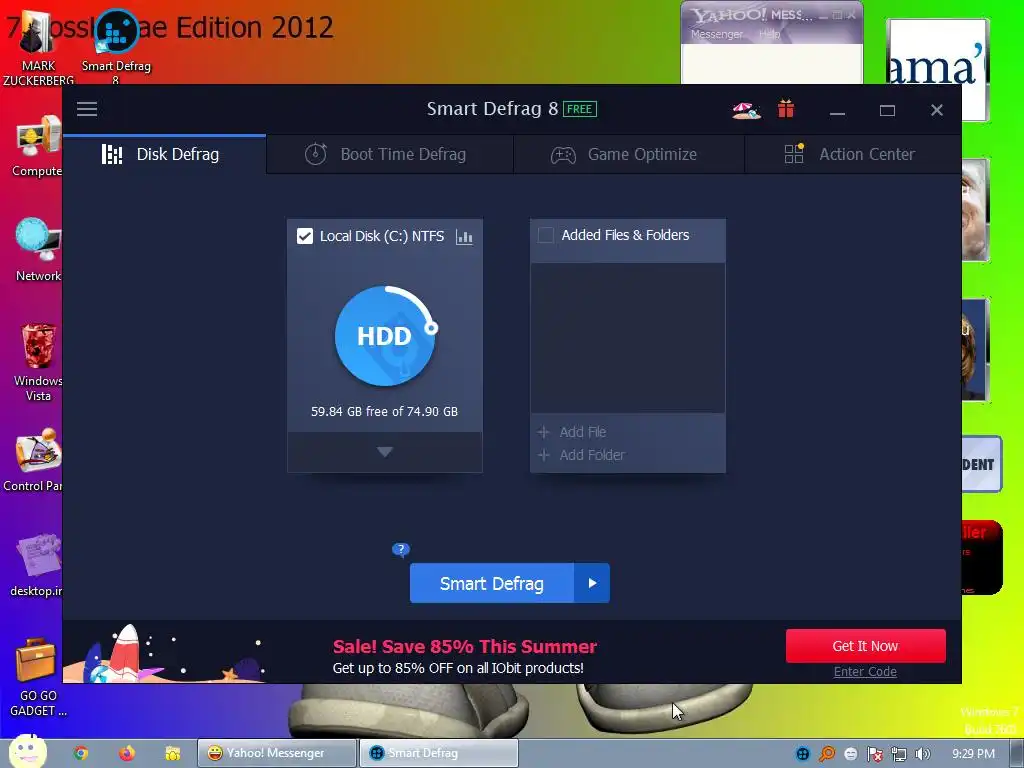The image size is (1024, 768).
Task: Launch Chrome from the taskbar
Action: point(81,753)
